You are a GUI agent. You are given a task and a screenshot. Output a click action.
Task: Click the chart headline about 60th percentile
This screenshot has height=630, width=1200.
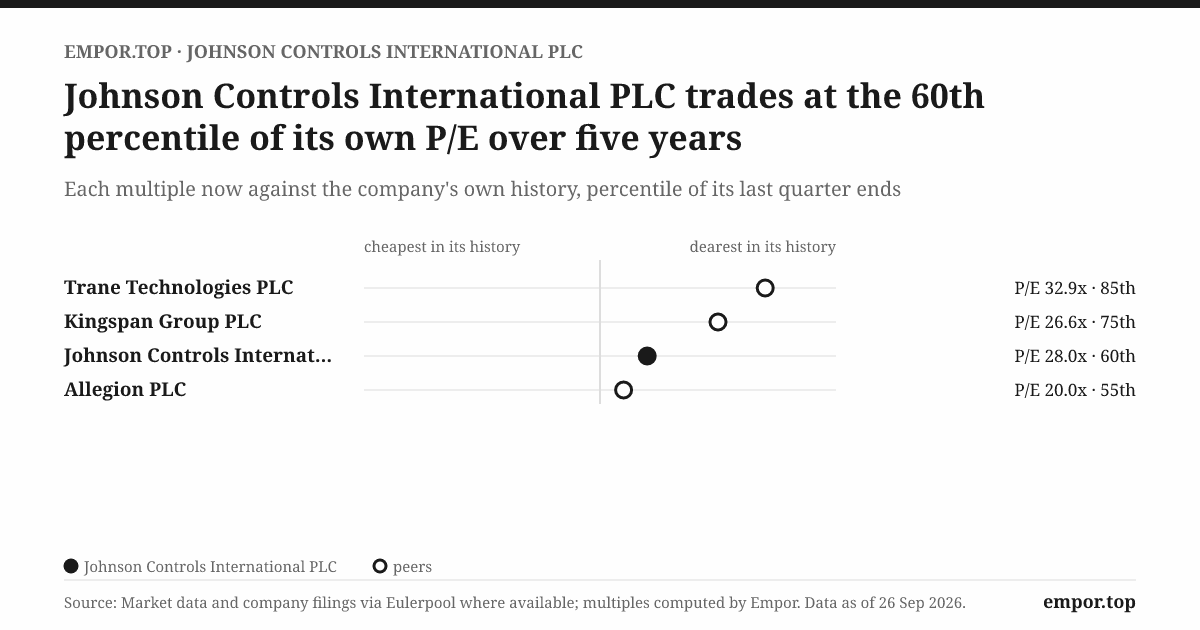[524, 117]
